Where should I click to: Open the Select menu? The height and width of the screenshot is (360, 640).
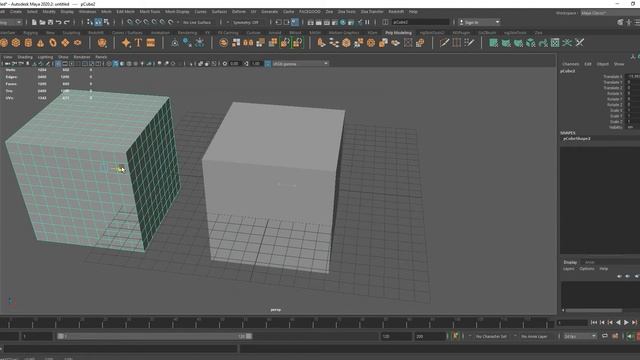[32, 12]
